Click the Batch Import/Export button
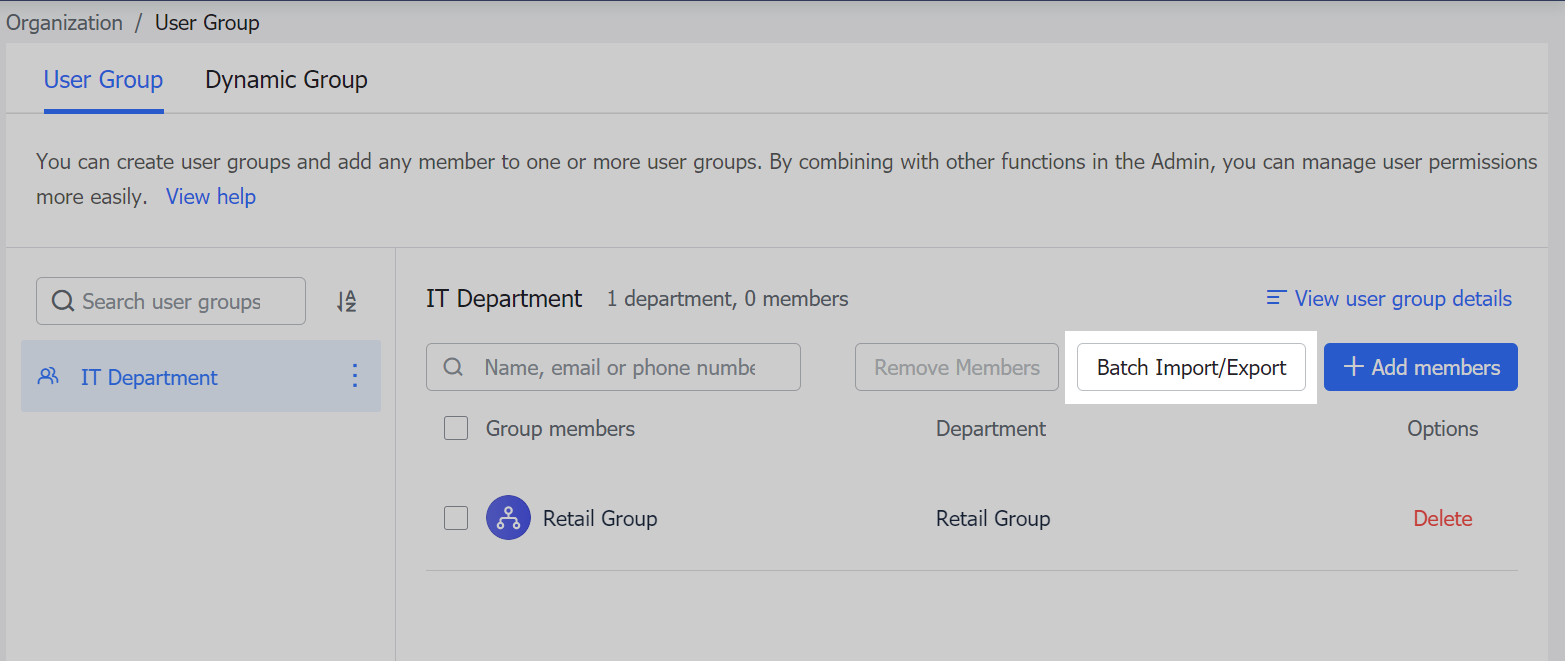 click(1190, 367)
